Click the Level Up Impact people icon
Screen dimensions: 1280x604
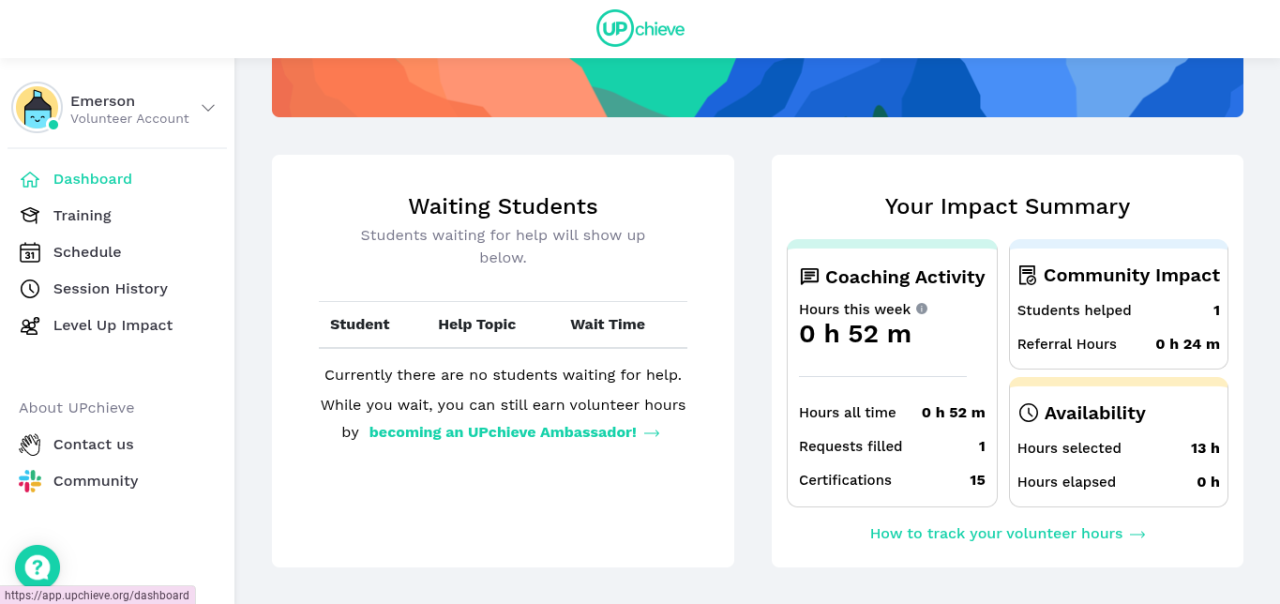[30, 326]
